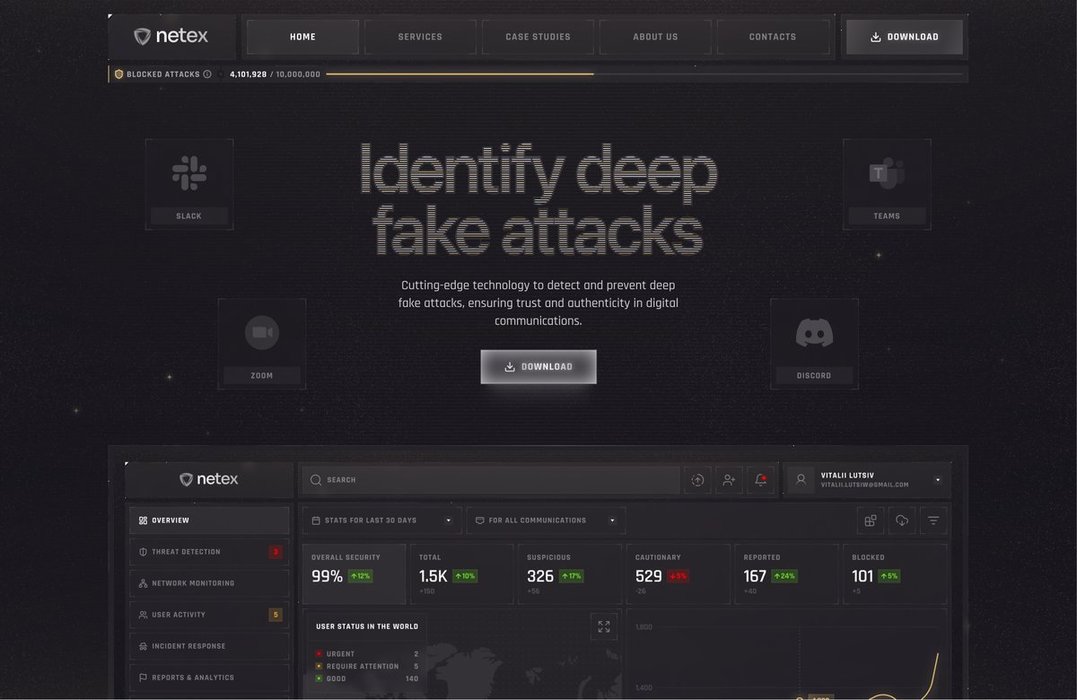1077x700 pixels.
Task: Click the add user icon
Action: pyautogui.click(x=729, y=480)
